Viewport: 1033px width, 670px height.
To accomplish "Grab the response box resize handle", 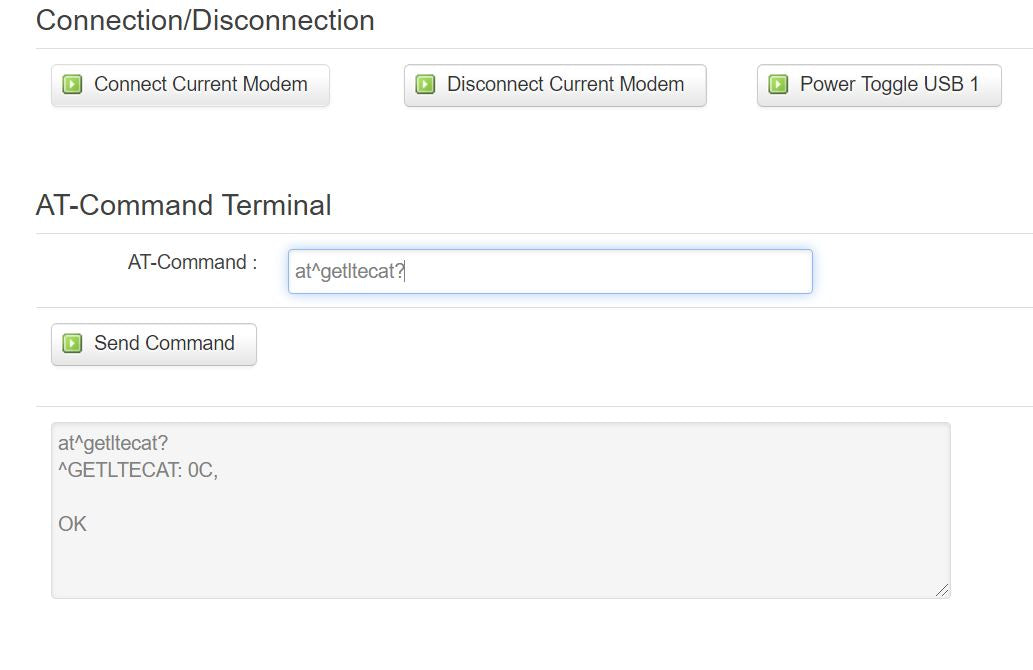I will 942,590.
